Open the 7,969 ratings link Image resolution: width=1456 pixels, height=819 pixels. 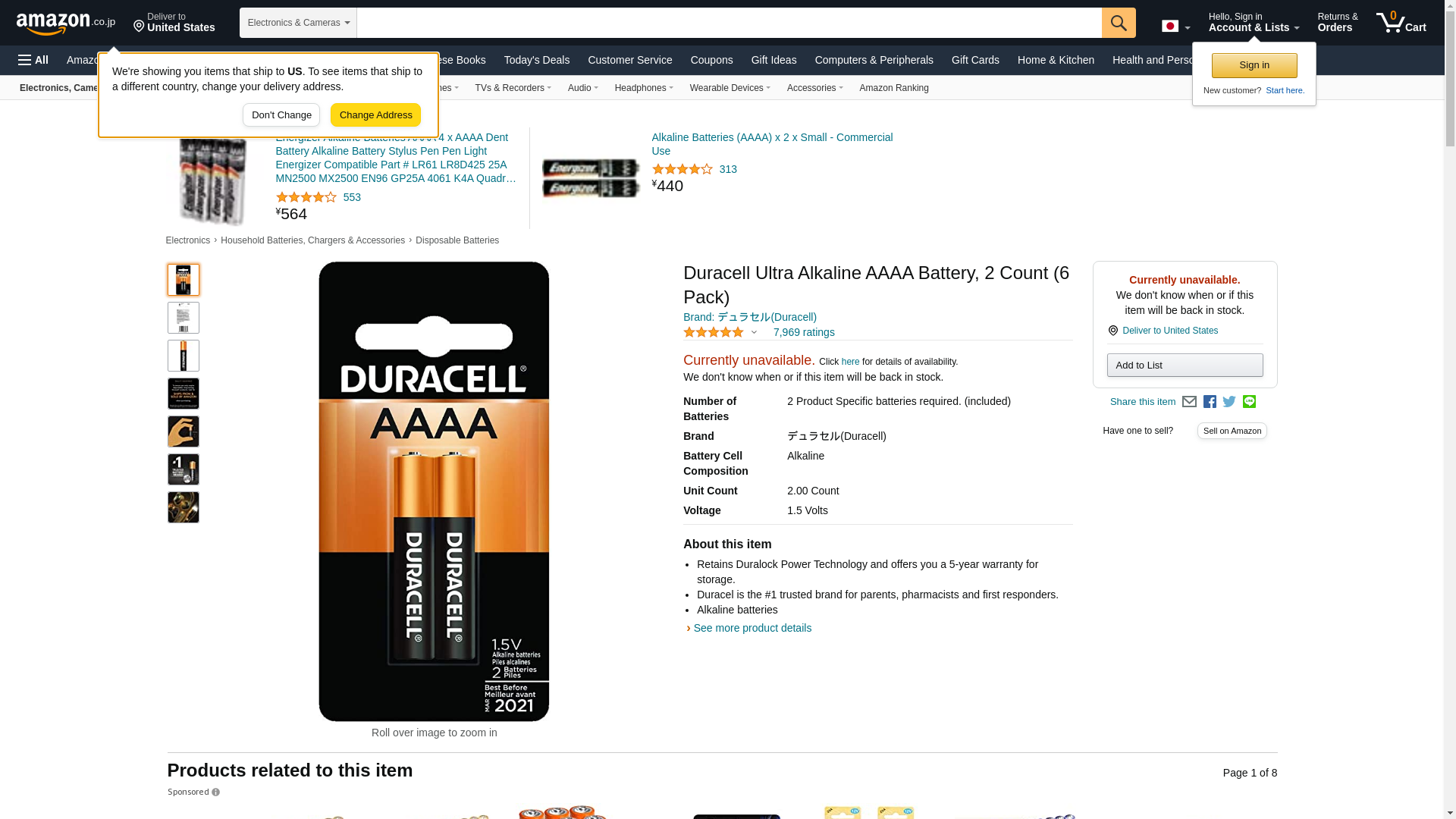click(804, 332)
